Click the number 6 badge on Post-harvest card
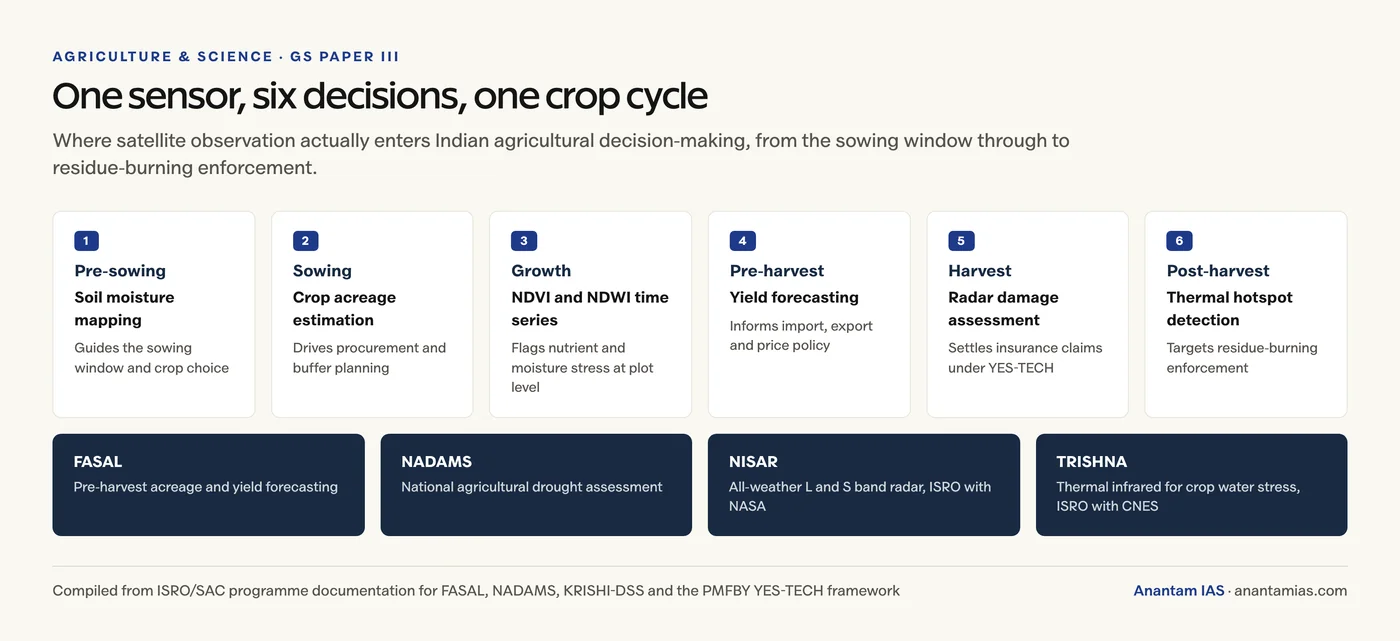 (1179, 241)
